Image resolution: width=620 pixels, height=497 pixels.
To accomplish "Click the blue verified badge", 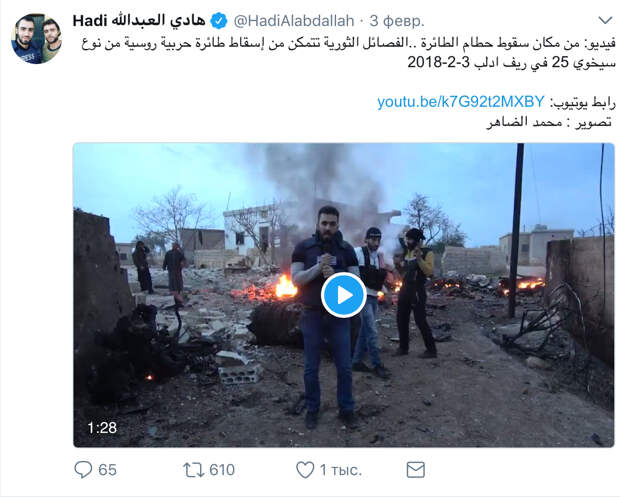I will 219,21.
